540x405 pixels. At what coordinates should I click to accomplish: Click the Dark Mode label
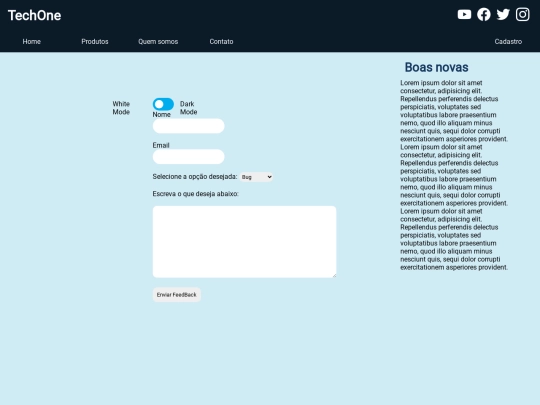tap(188, 108)
